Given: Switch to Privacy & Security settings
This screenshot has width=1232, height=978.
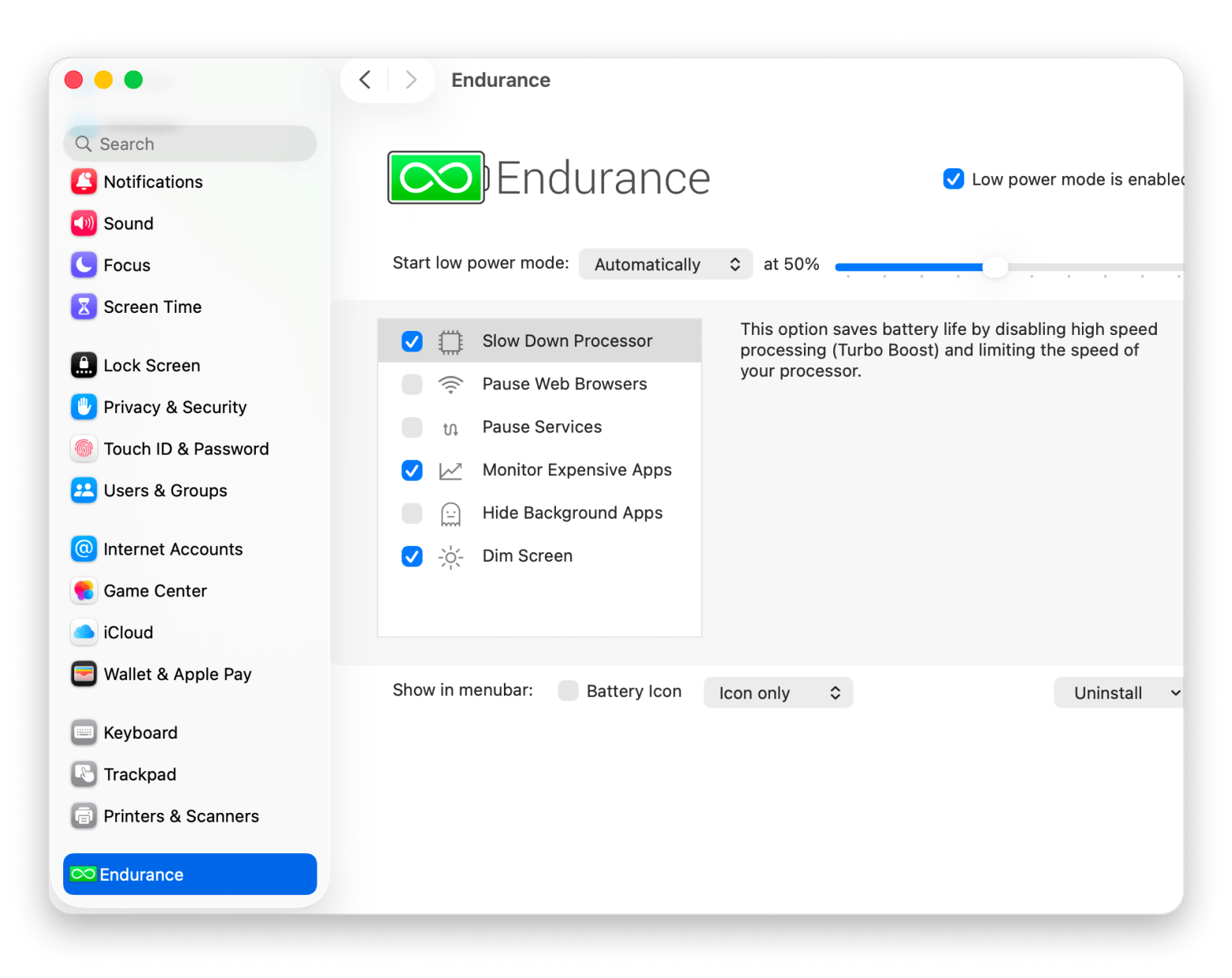Looking at the screenshot, I should coord(175,407).
